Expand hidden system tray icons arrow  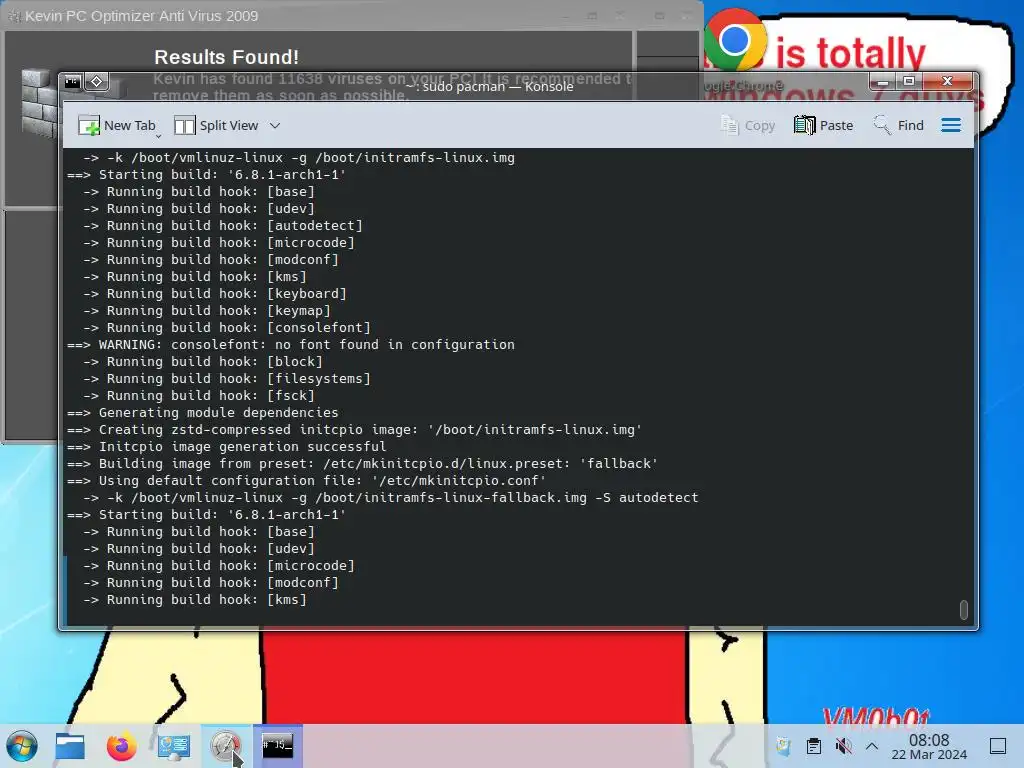click(872, 746)
